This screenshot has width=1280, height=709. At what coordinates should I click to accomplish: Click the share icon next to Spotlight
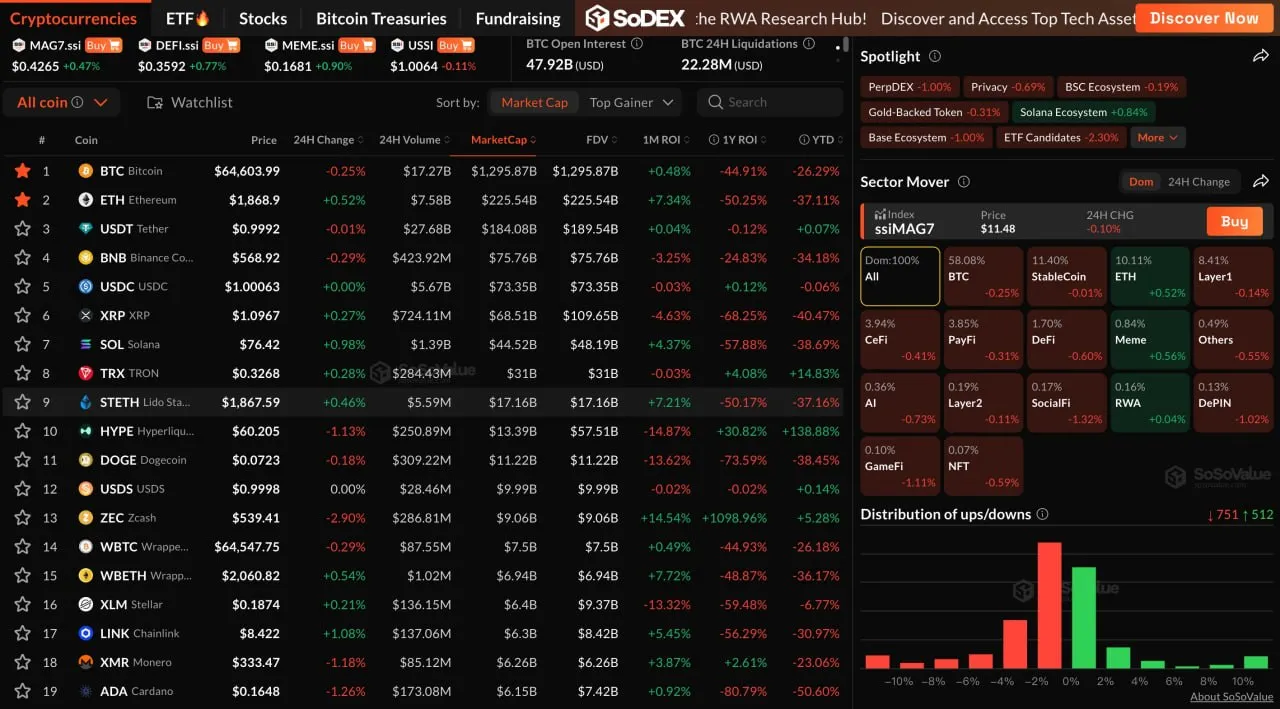[x=1260, y=57]
